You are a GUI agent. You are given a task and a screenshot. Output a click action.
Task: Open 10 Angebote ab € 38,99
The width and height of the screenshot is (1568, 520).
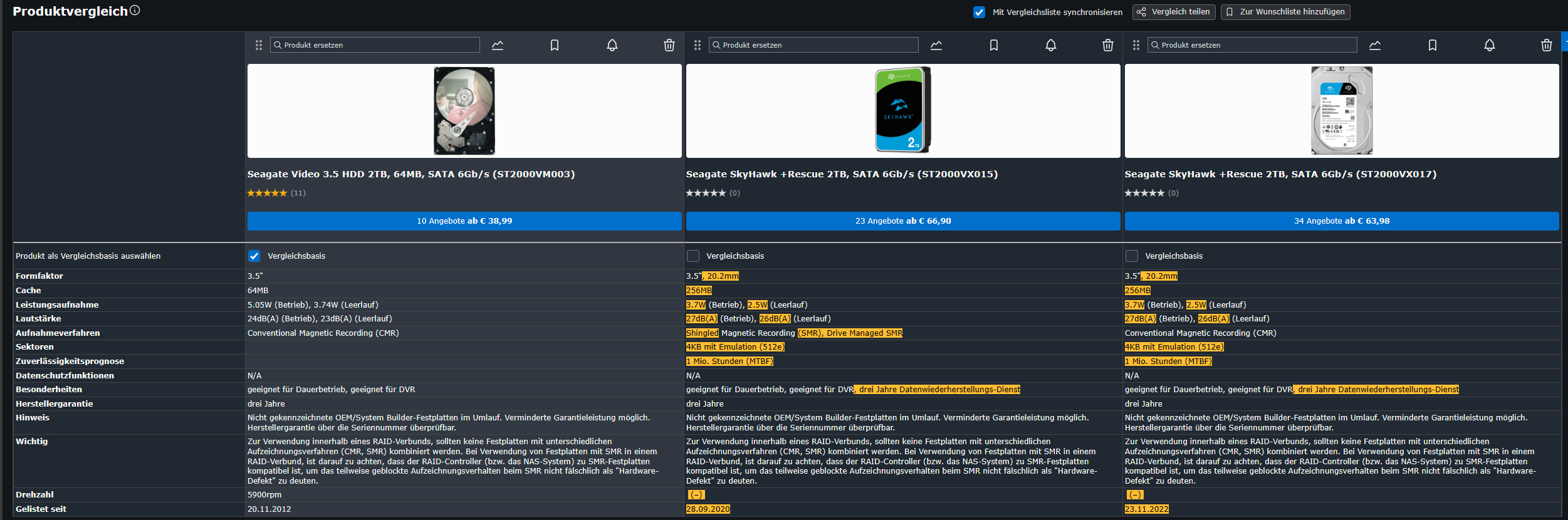click(464, 221)
